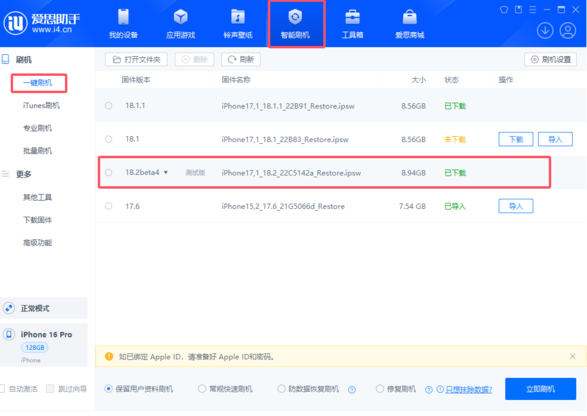Screen dimensions: 587x416
Task: Select the iPhone 16 Pro device entry
Action: (x=44, y=345)
